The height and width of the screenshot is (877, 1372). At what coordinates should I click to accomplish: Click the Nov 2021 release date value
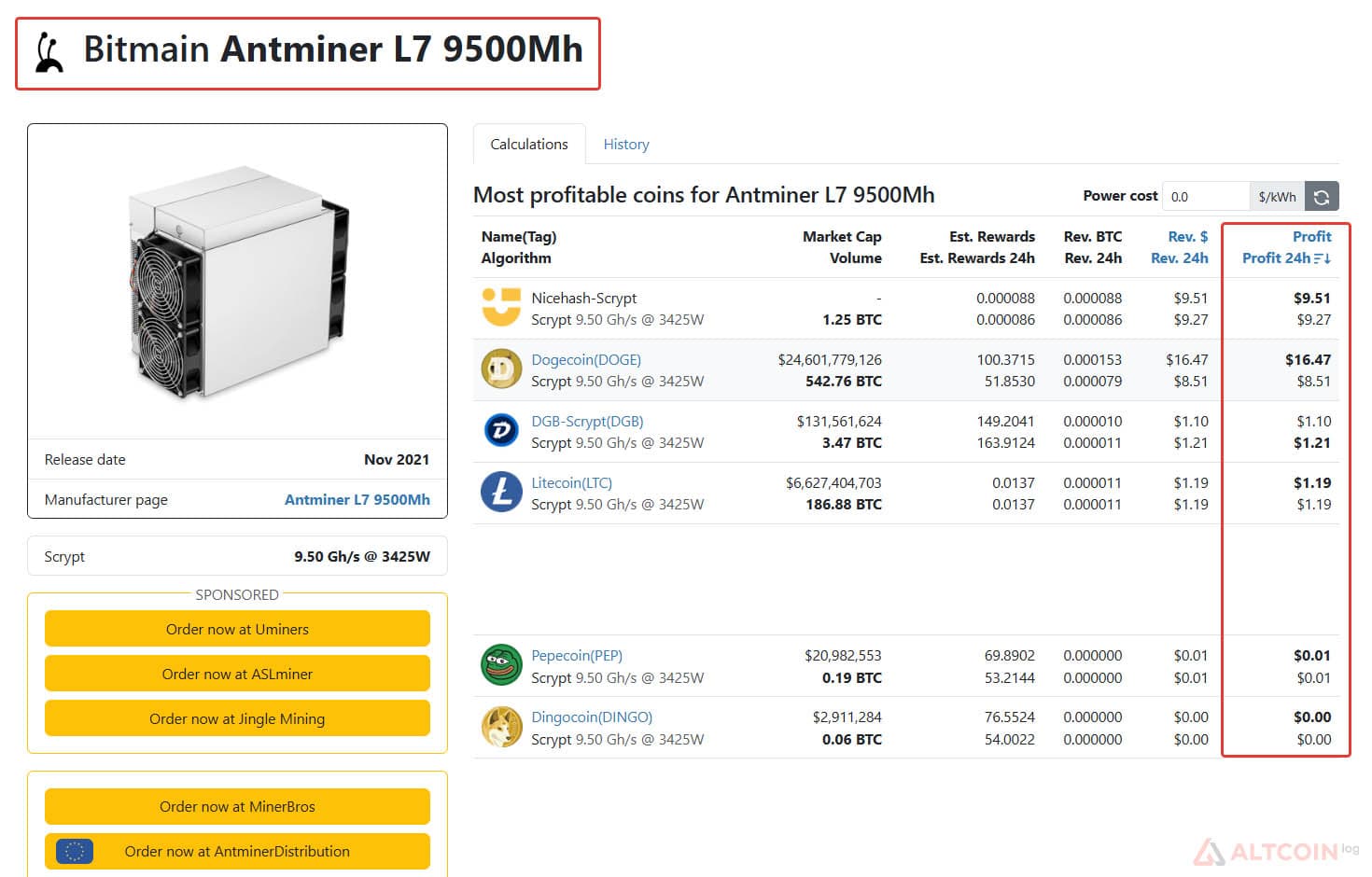[397, 459]
